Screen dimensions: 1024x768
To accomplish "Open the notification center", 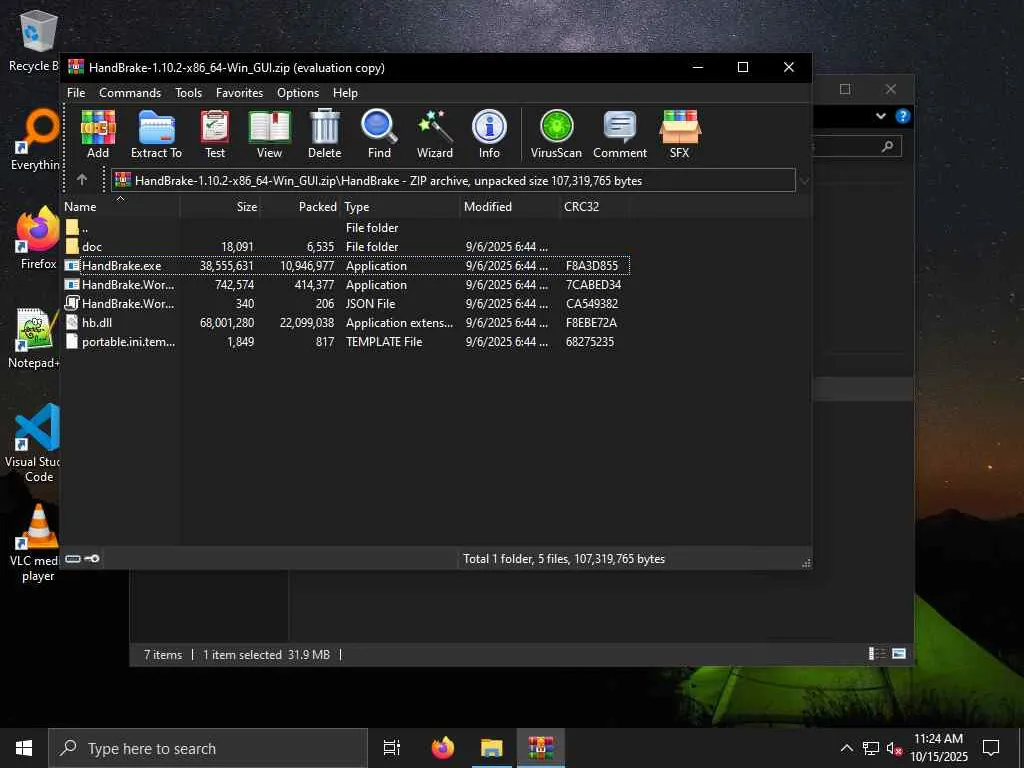I will (x=991, y=748).
